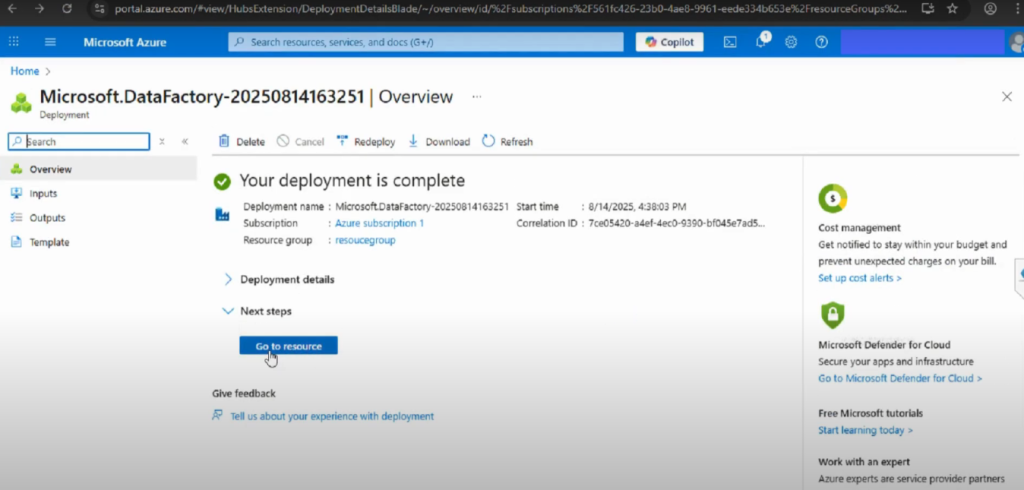Click the Cost management icon
1024x490 pixels.
832,199
